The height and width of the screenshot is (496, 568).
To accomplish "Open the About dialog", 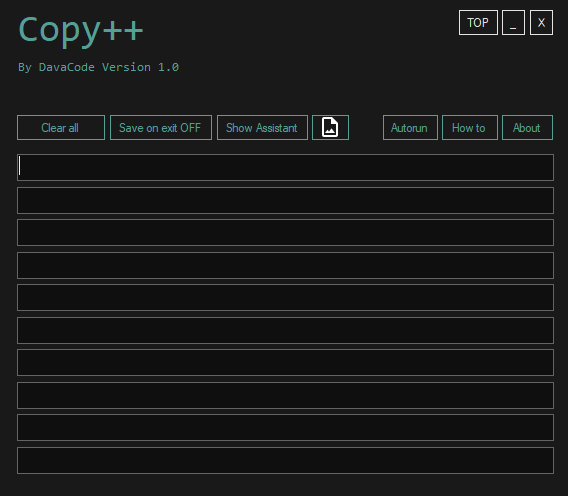I will [x=527, y=128].
